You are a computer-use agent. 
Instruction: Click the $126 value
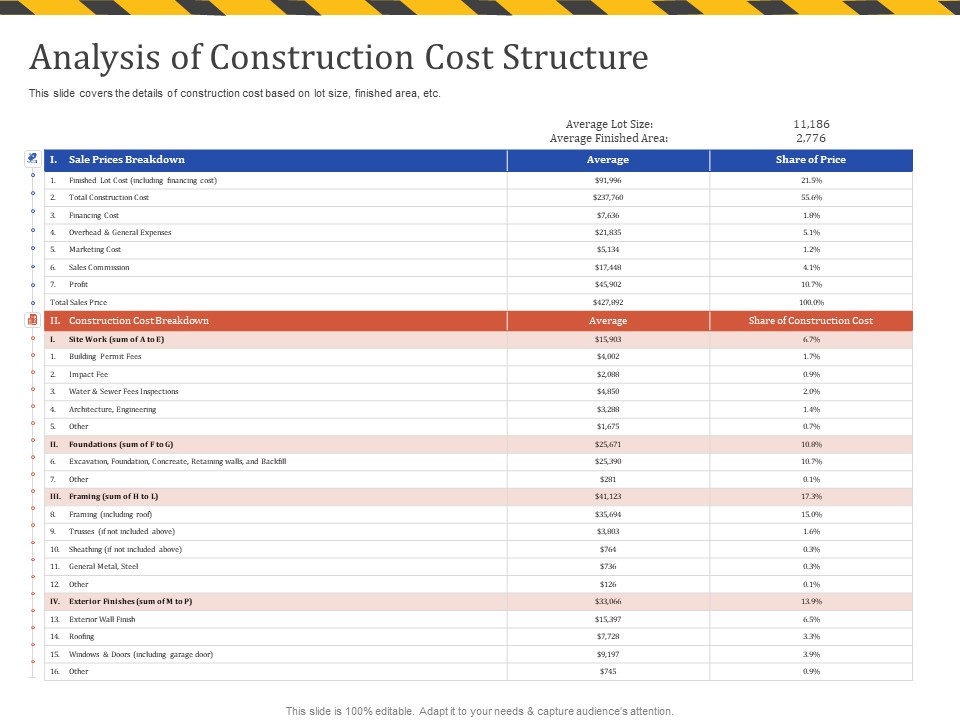608,585
